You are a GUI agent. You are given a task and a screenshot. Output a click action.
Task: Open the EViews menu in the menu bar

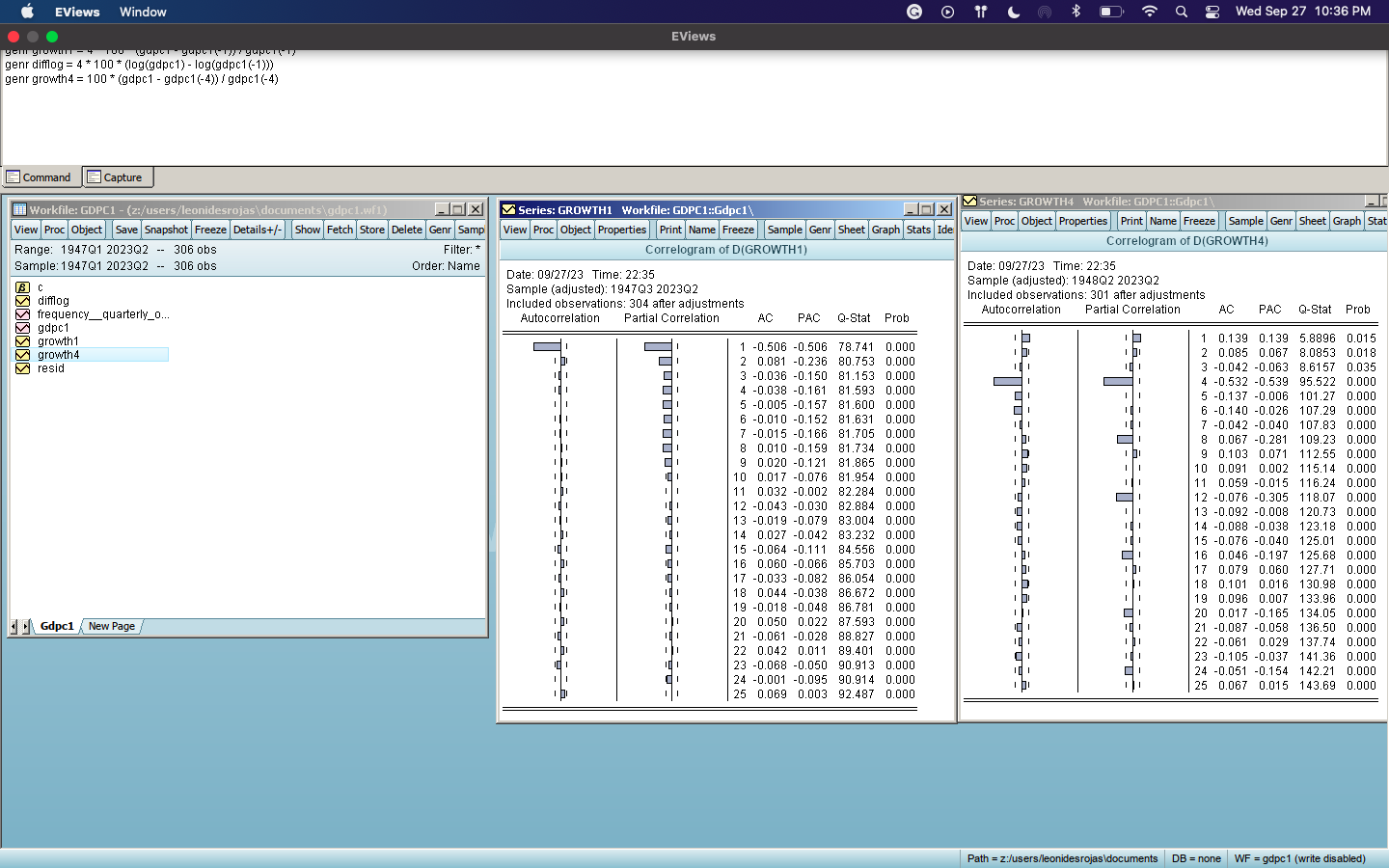coord(76,13)
